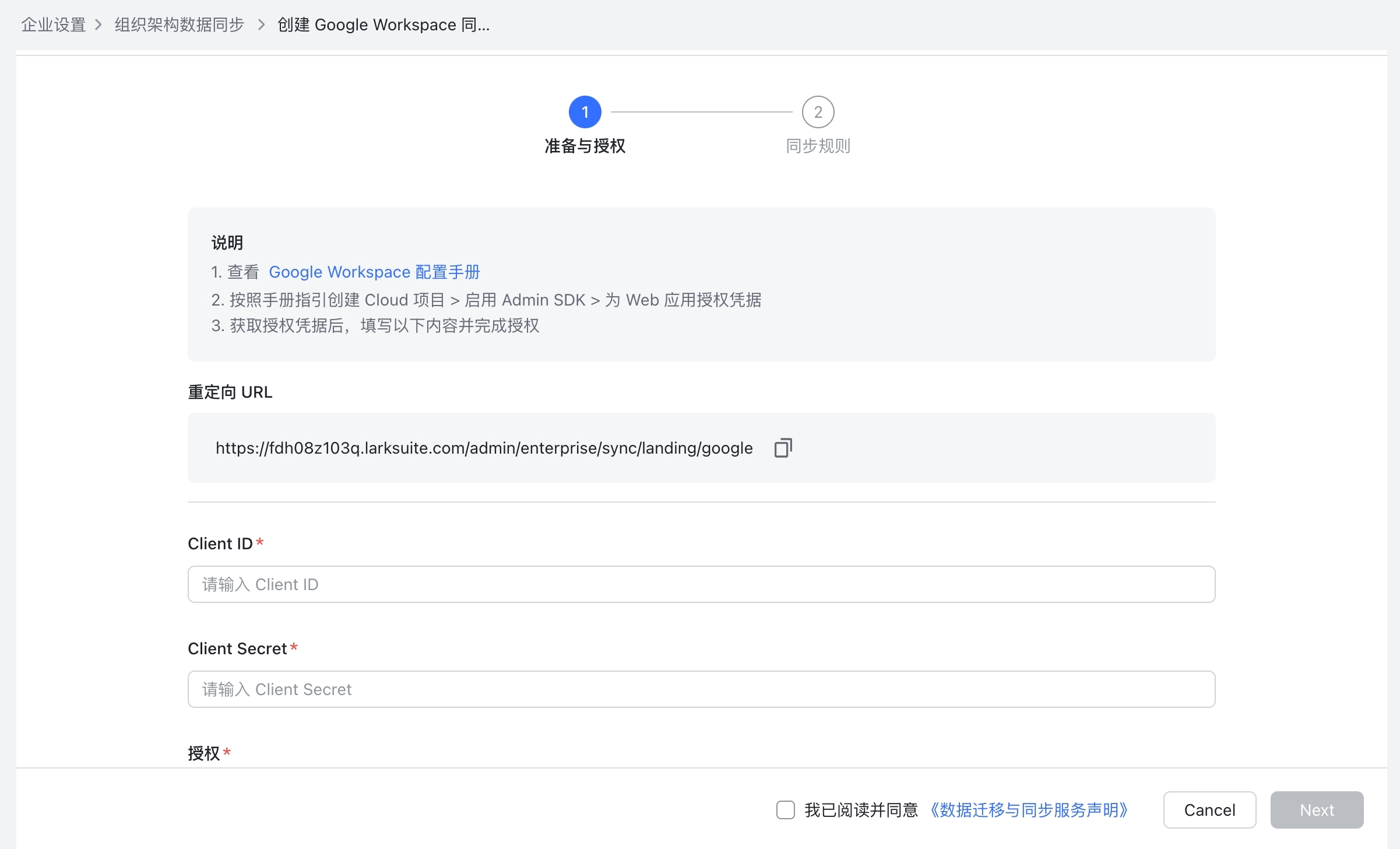Click the 说明 heading

pyautogui.click(x=227, y=243)
